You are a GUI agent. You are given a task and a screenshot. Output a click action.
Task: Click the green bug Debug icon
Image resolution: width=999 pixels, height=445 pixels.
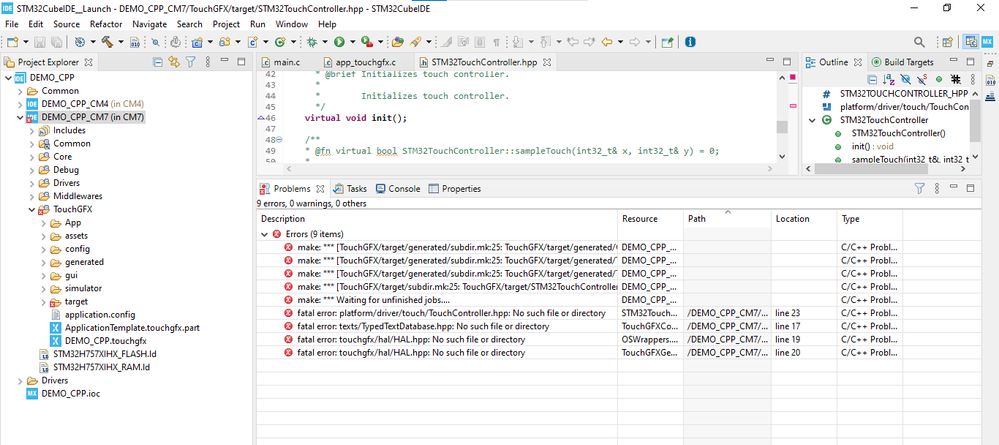coord(312,42)
